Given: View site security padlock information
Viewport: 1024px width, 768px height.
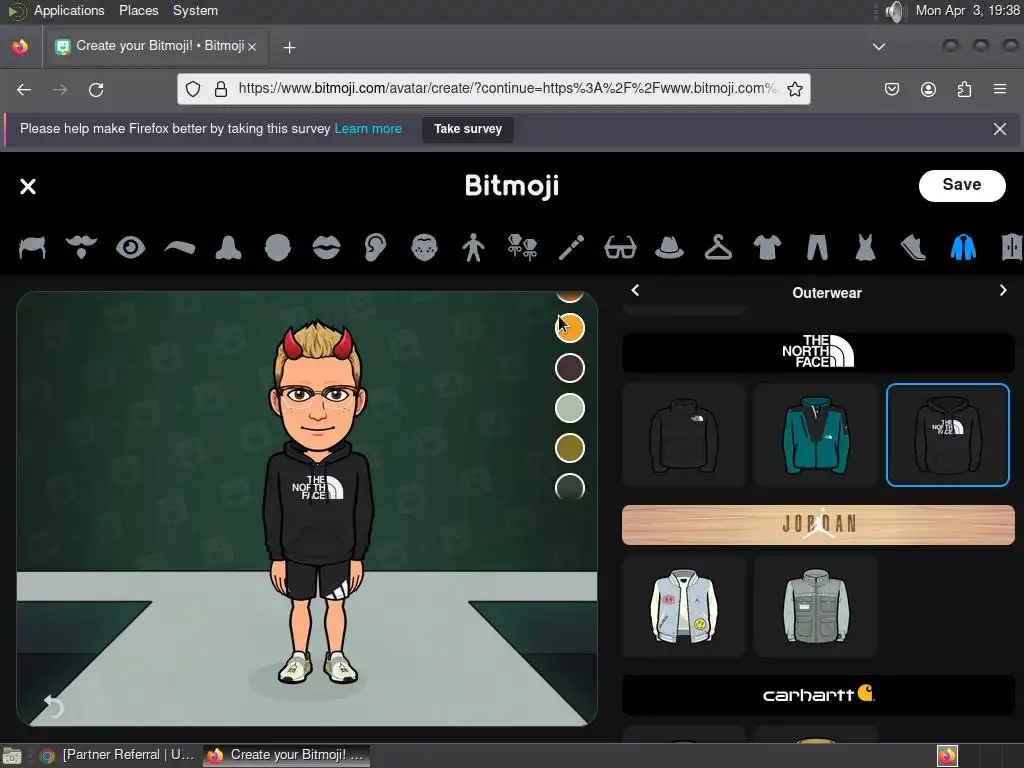Looking at the screenshot, I should click(221, 89).
